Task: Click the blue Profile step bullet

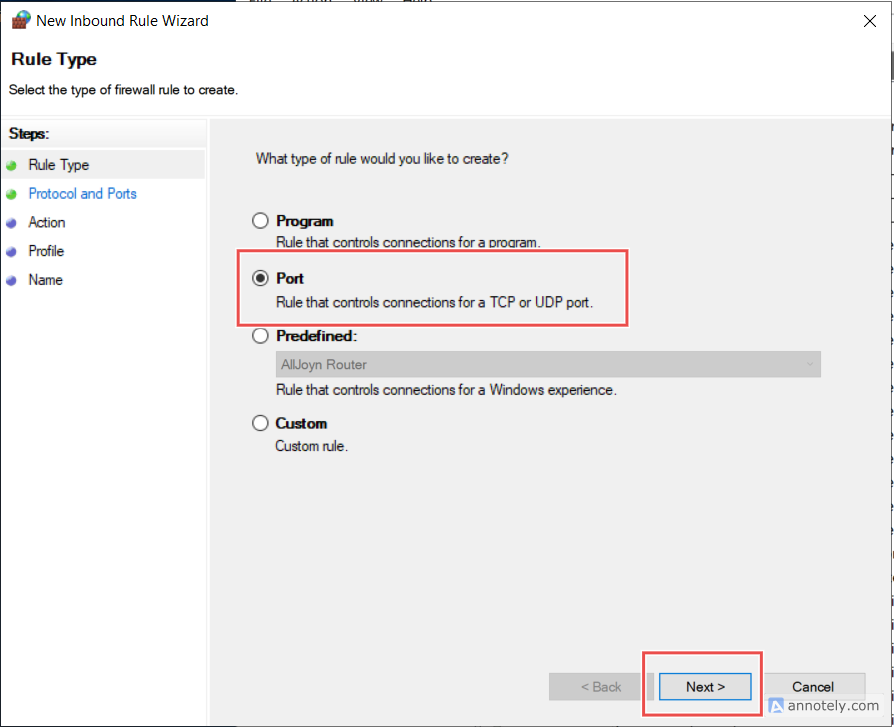Action: click(12, 252)
